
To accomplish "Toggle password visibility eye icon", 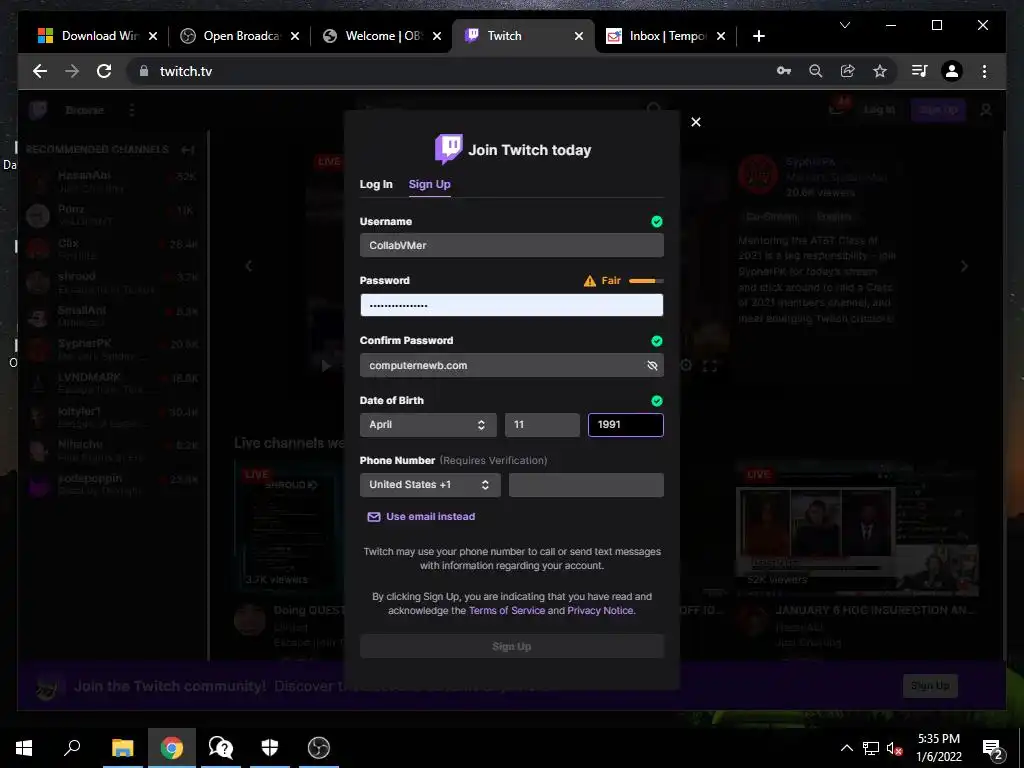I will tap(652, 365).
